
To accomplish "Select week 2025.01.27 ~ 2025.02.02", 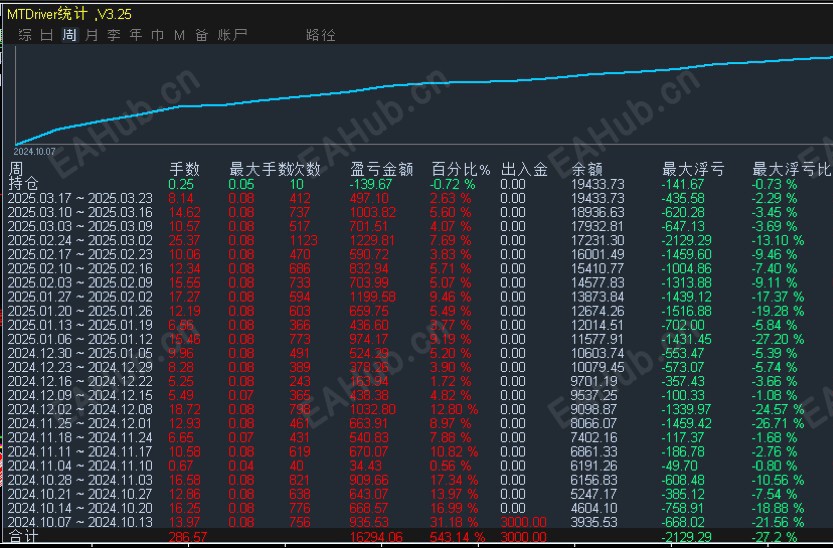I will (80, 297).
